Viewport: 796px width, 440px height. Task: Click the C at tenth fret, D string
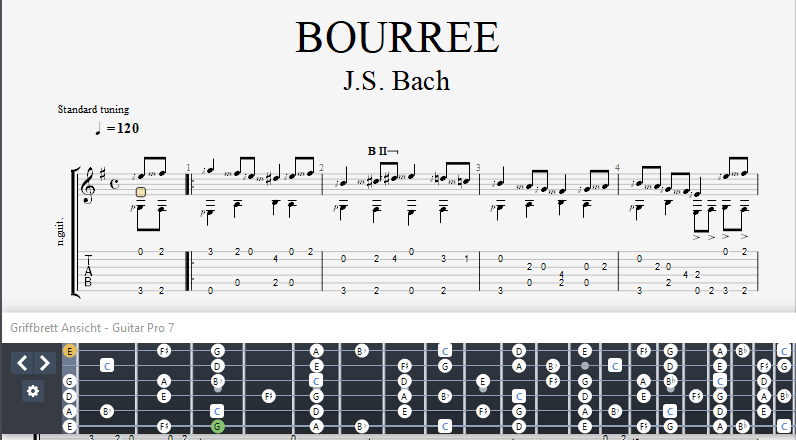(519, 396)
